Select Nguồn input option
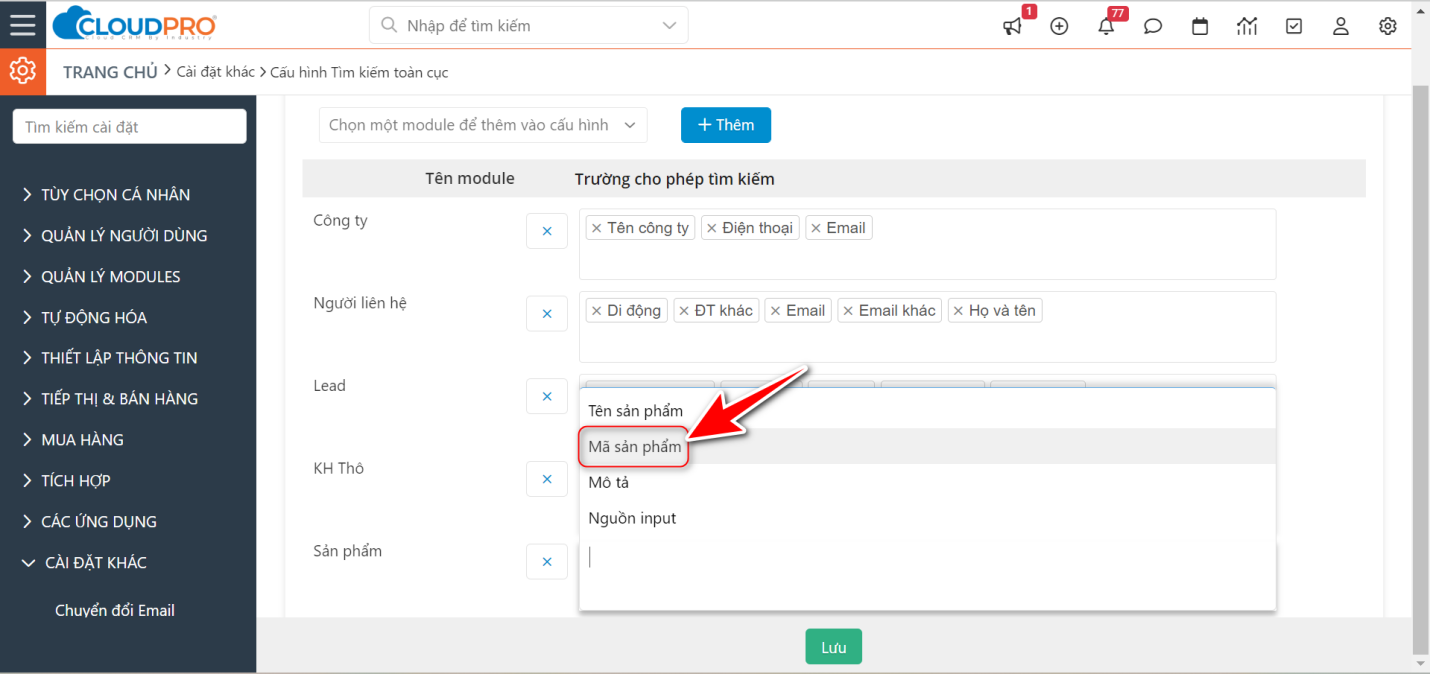Viewport: 1430px width, 674px height. (x=927, y=519)
